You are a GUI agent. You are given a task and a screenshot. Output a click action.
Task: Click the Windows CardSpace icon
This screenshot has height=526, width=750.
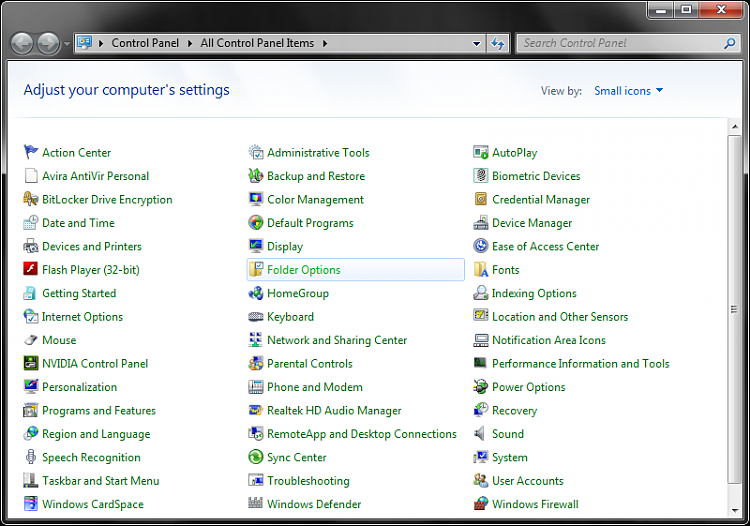pyautogui.click(x=31, y=504)
